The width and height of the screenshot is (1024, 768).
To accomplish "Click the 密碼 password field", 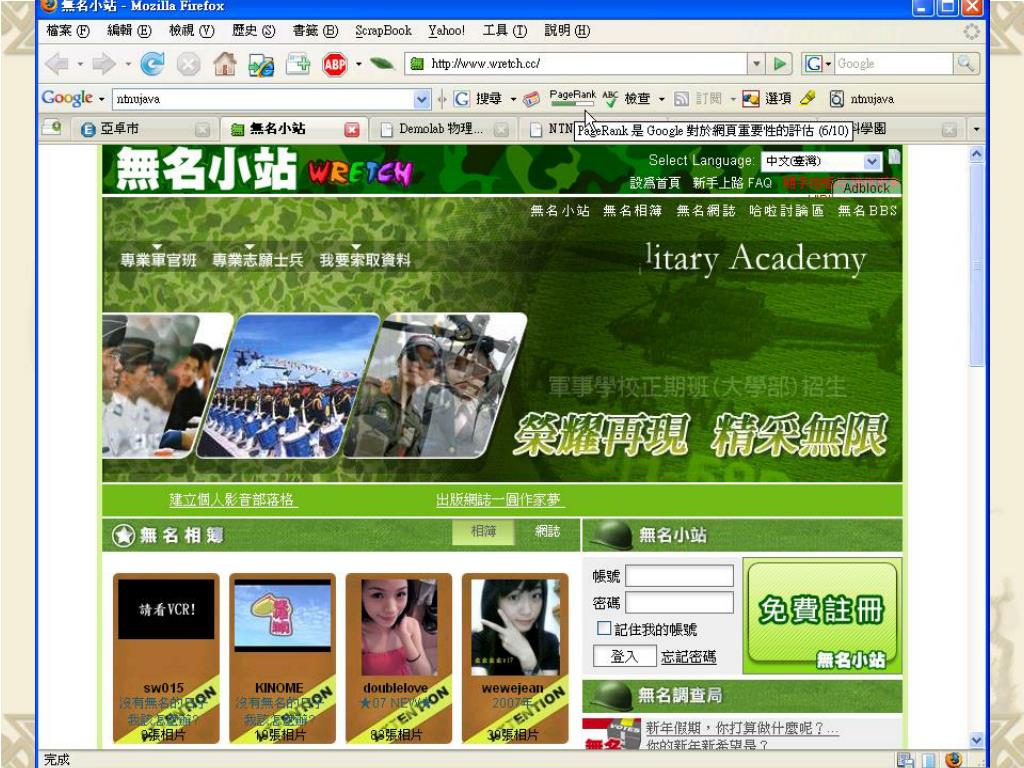I will click(x=679, y=603).
